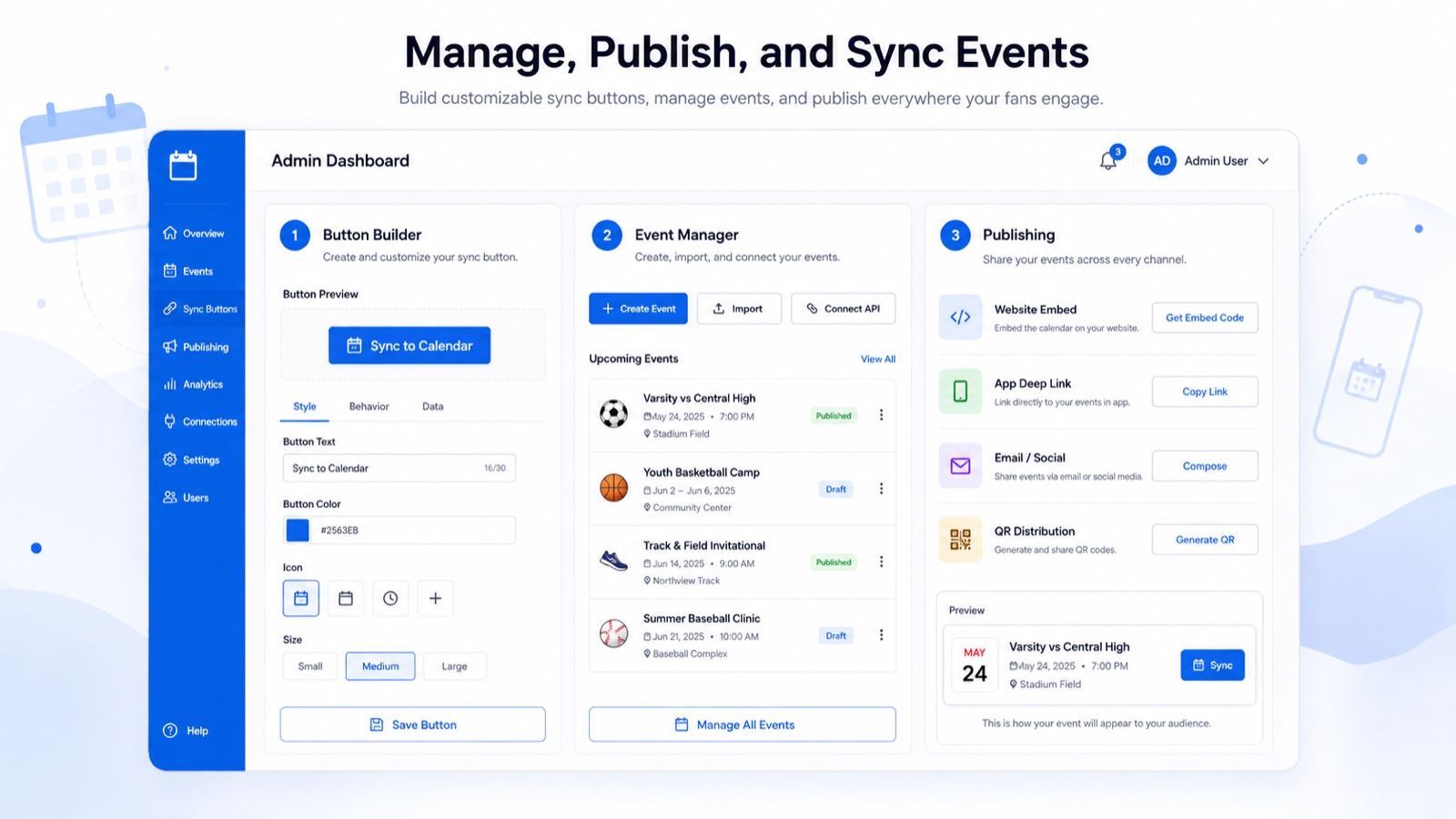Open the notification bell icon
The height and width of the screenshot is (819, 1456).
1108,160
